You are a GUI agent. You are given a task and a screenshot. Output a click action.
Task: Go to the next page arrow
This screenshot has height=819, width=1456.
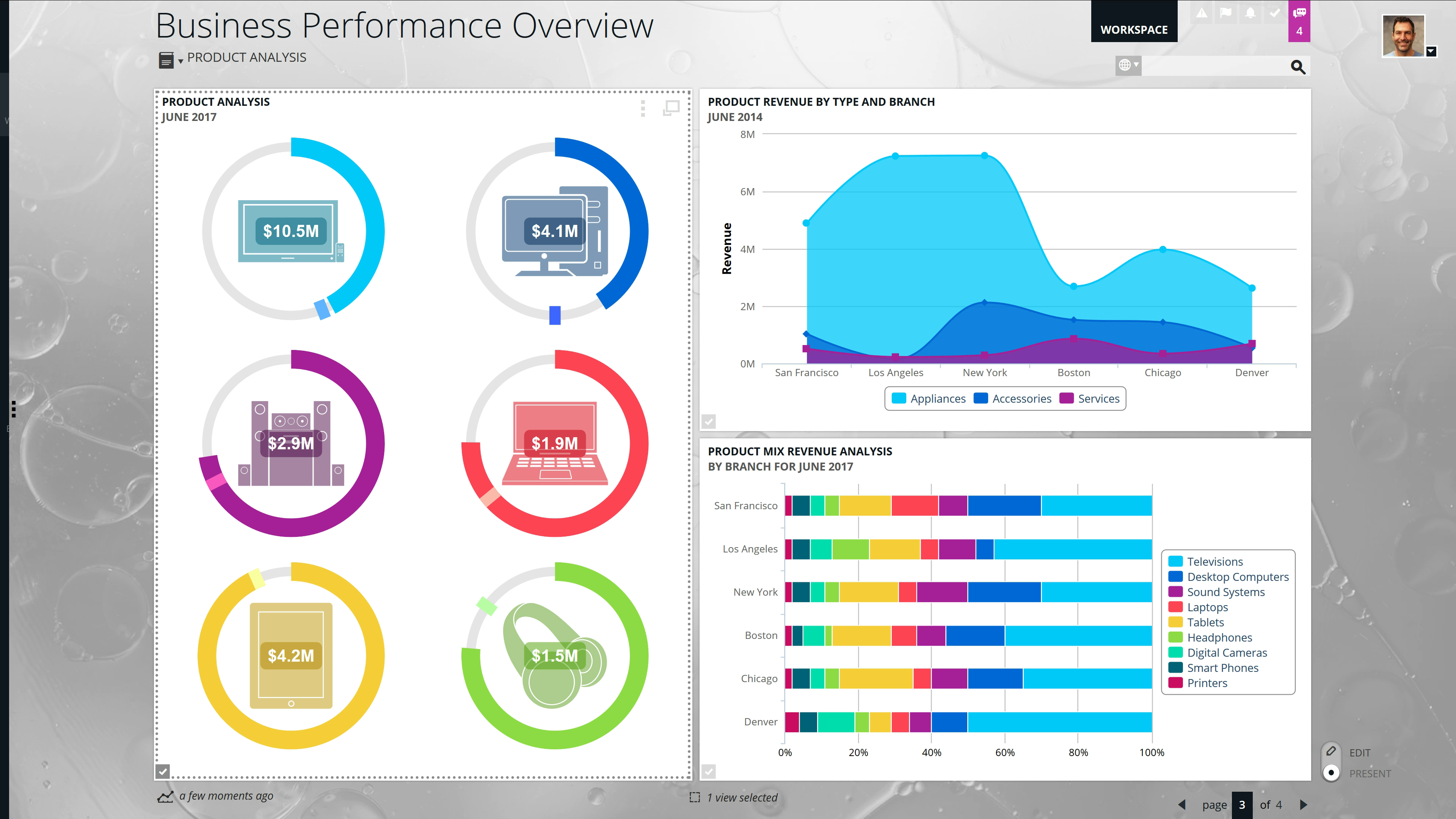click(x=1304, y=804)
